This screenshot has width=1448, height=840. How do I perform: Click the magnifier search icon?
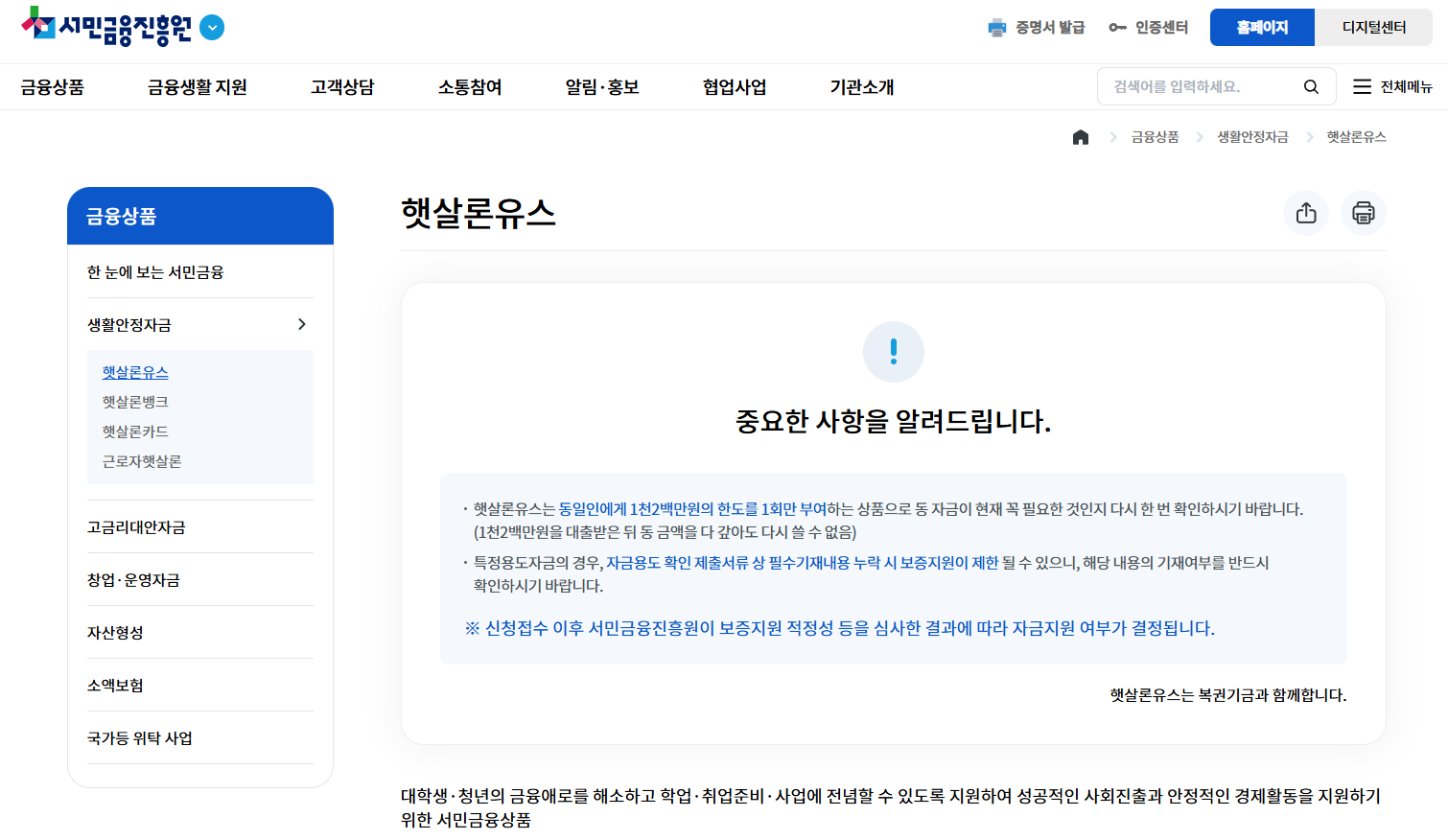pyautogui.click(x=1311, y=87)
